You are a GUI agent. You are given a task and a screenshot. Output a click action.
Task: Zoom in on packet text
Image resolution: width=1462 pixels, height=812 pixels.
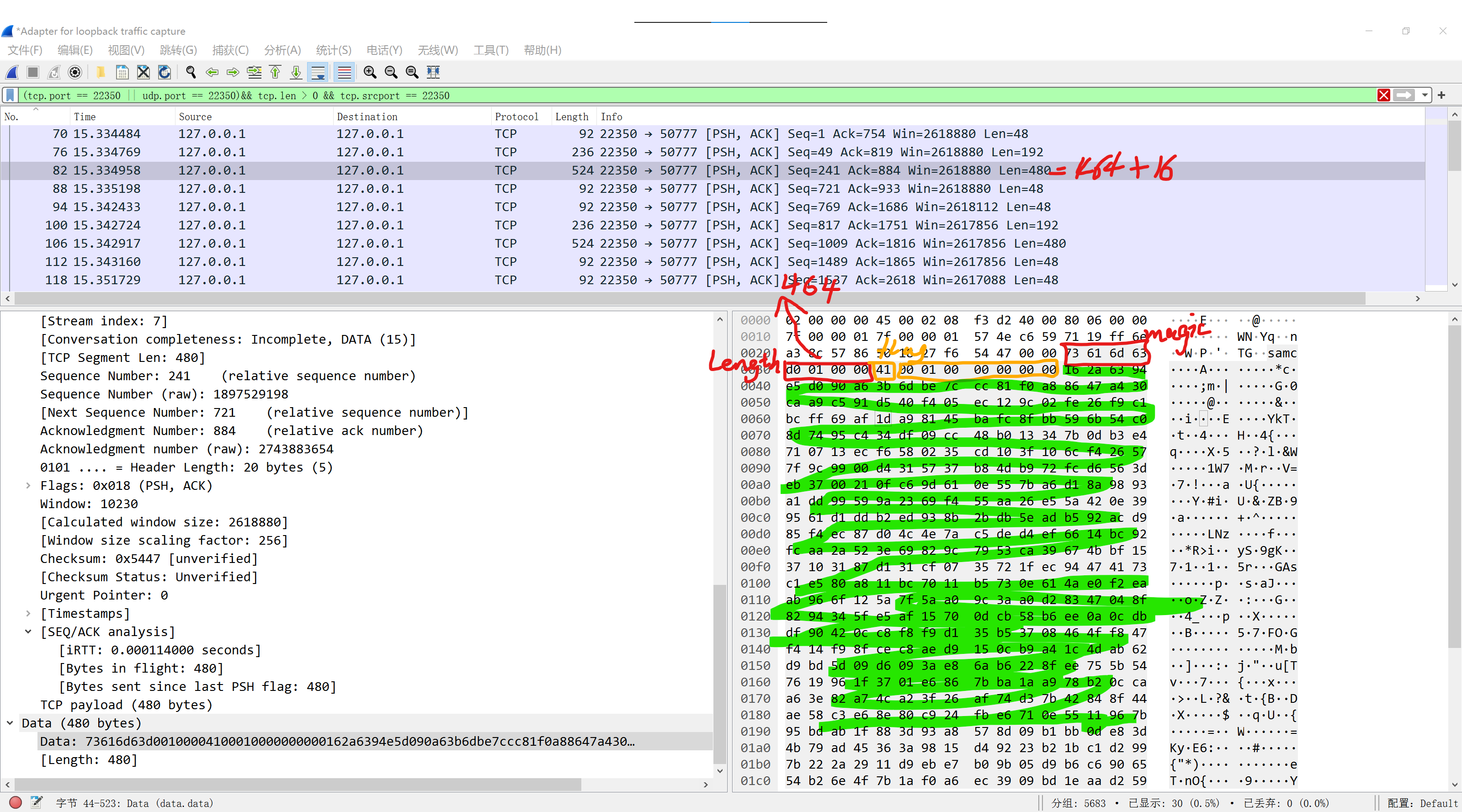pos(370,72)
